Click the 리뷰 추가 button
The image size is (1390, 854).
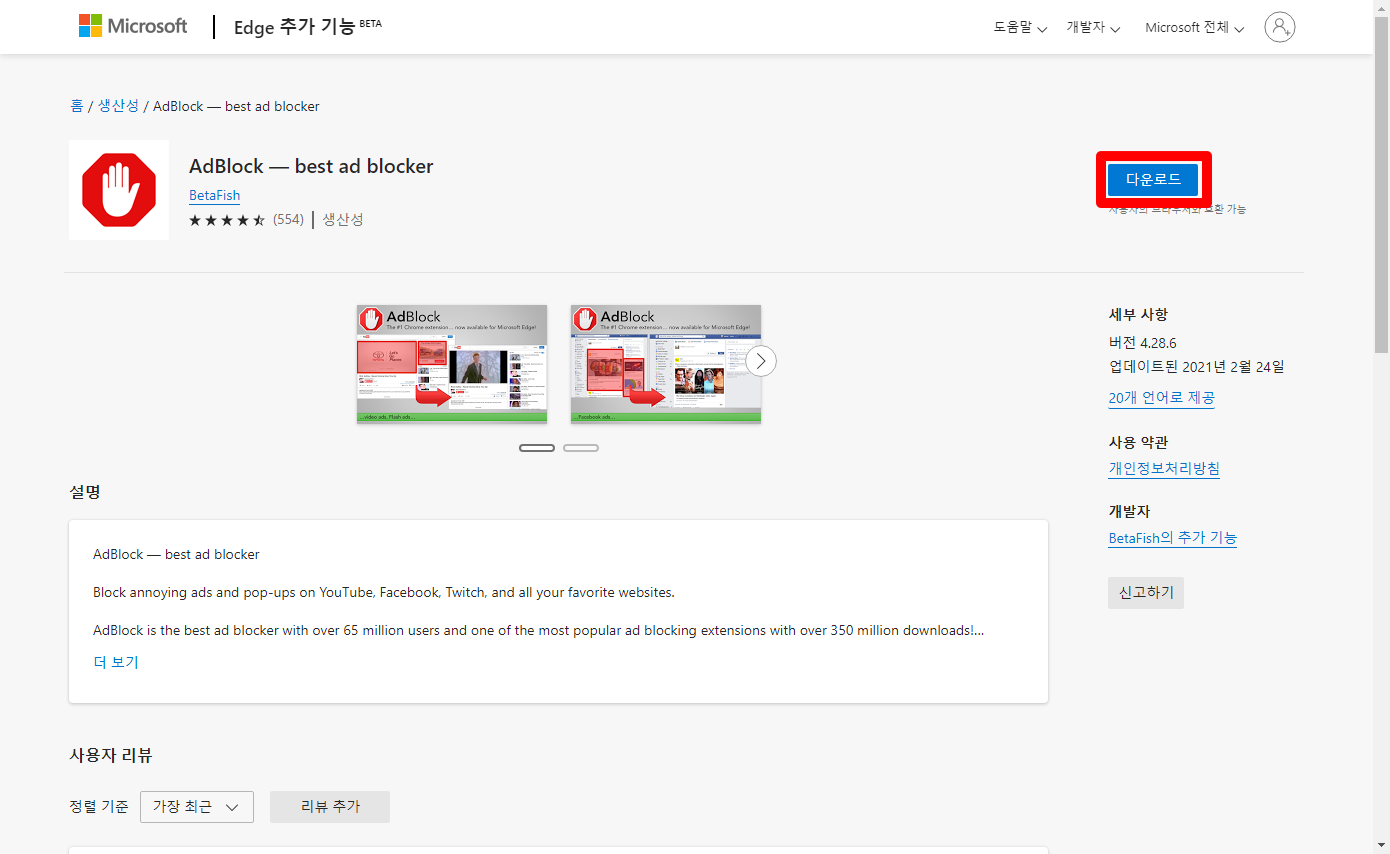pos(330,807)
